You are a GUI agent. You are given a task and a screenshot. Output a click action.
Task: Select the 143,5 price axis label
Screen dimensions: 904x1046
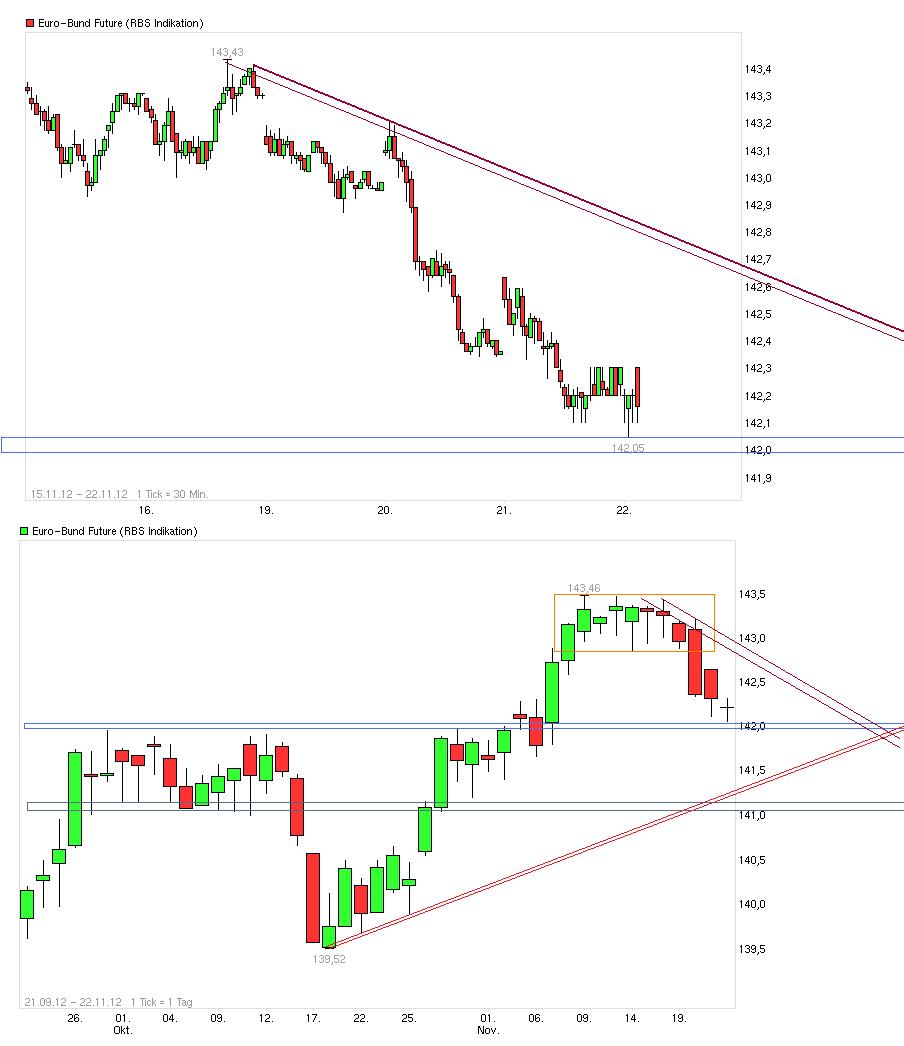pyautogui.click(x=752, y=594)
